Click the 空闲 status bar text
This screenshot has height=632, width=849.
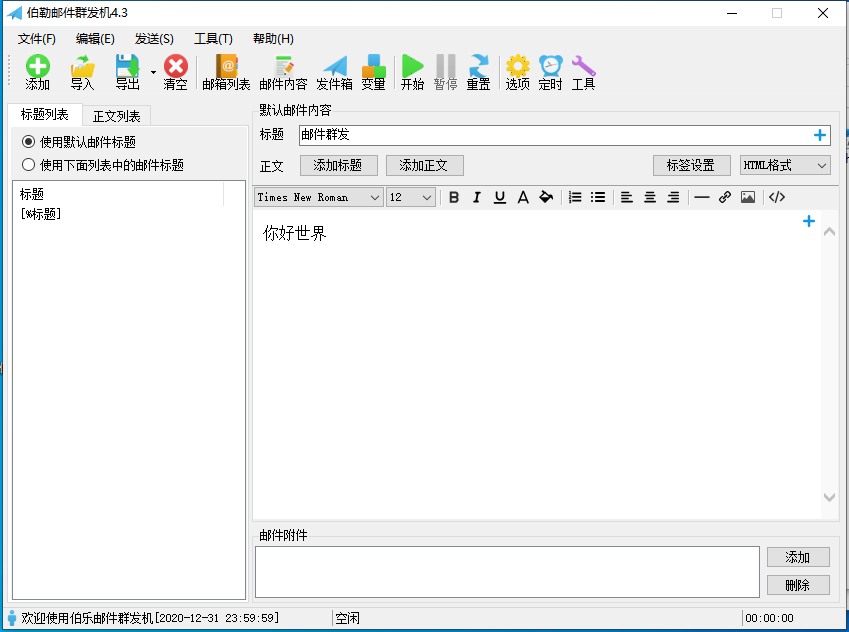[x=347, y=618]
